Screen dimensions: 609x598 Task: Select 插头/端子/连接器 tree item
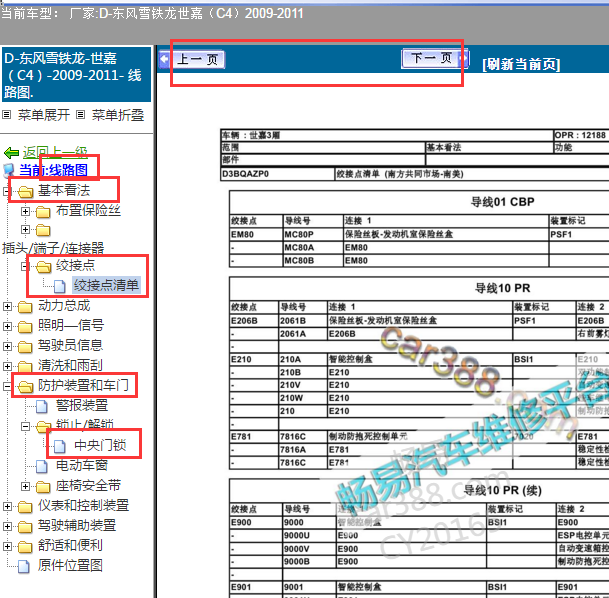click(53, 248)
